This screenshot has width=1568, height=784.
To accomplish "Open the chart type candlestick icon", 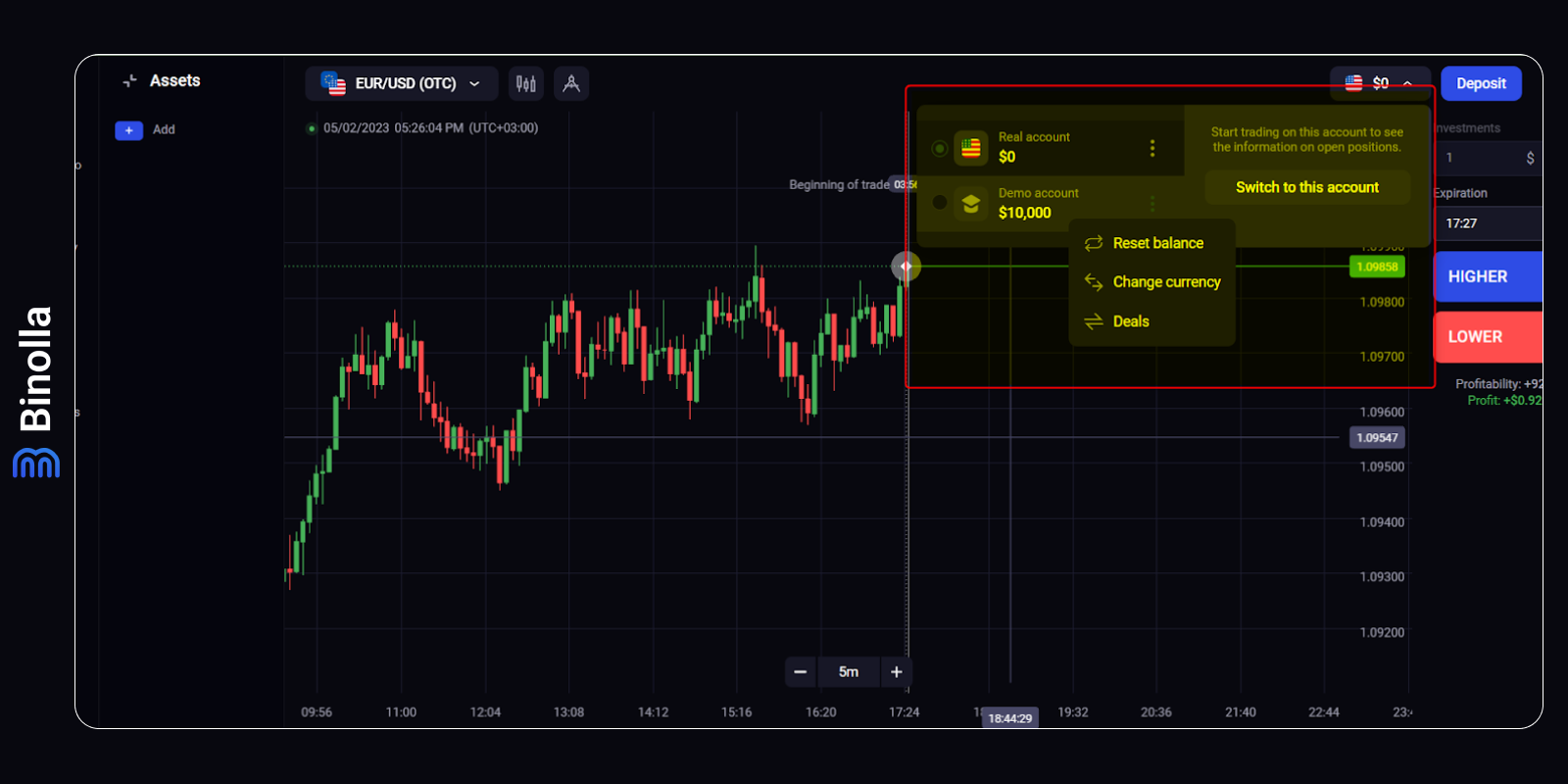I will point(526,84).
